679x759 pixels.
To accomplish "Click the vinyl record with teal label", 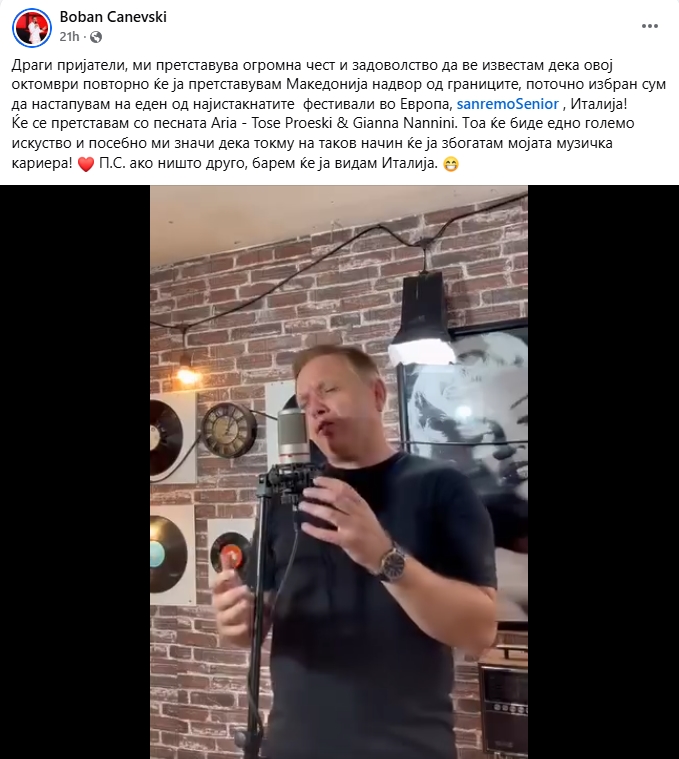I will coord(168,555).
